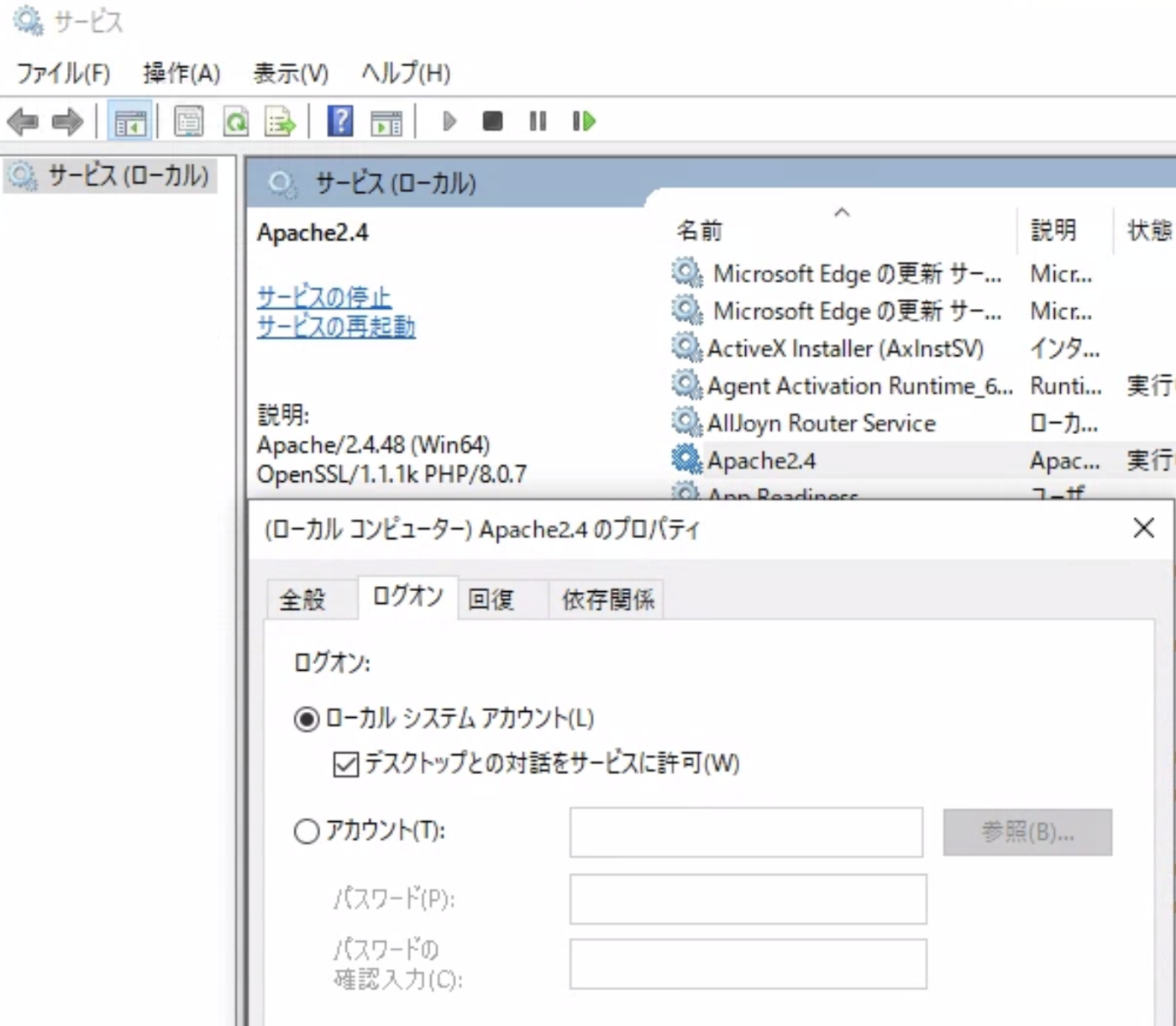Click the サービスの再起動 link

(336, 326)
